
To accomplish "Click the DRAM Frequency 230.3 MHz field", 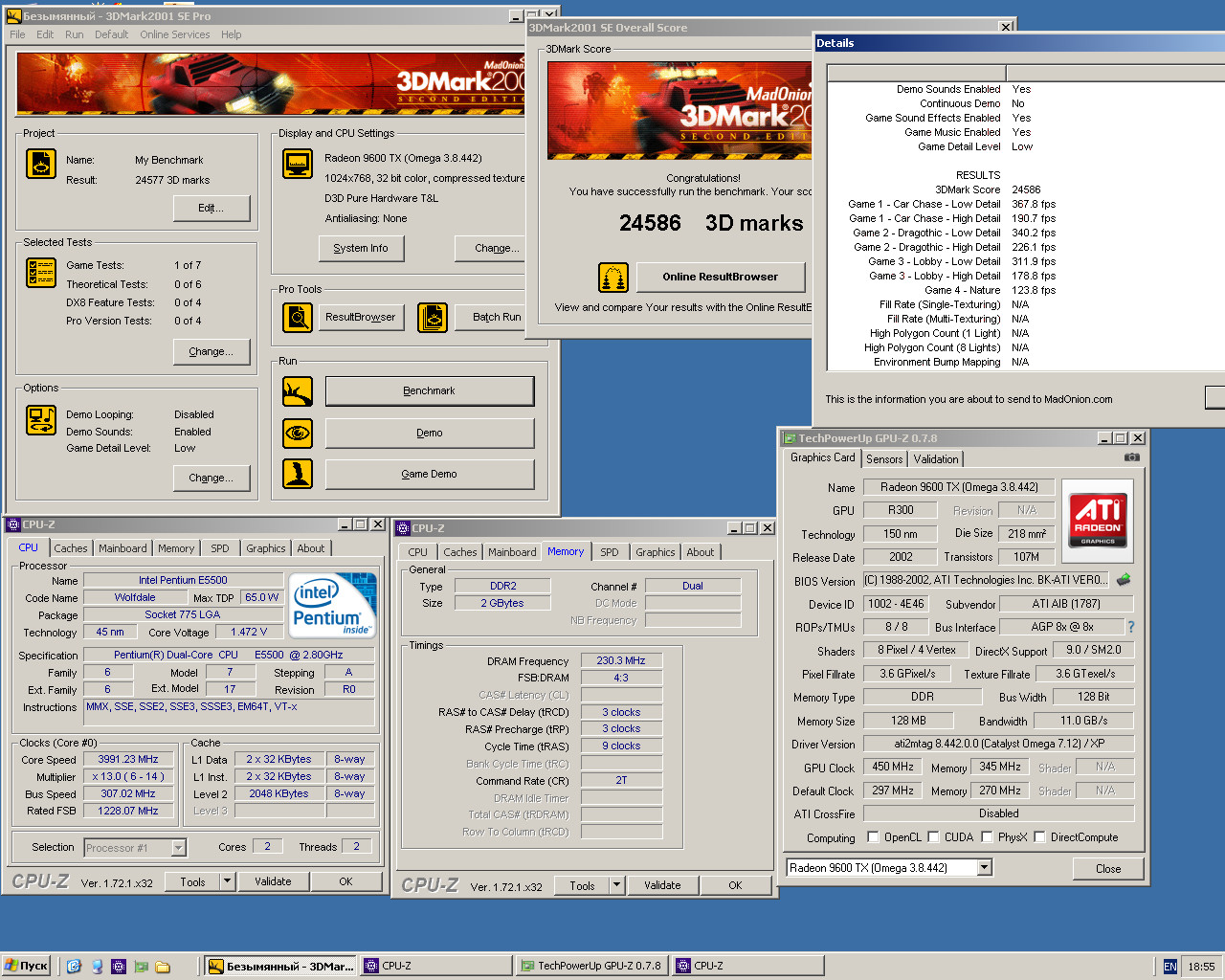I will 621,660.
